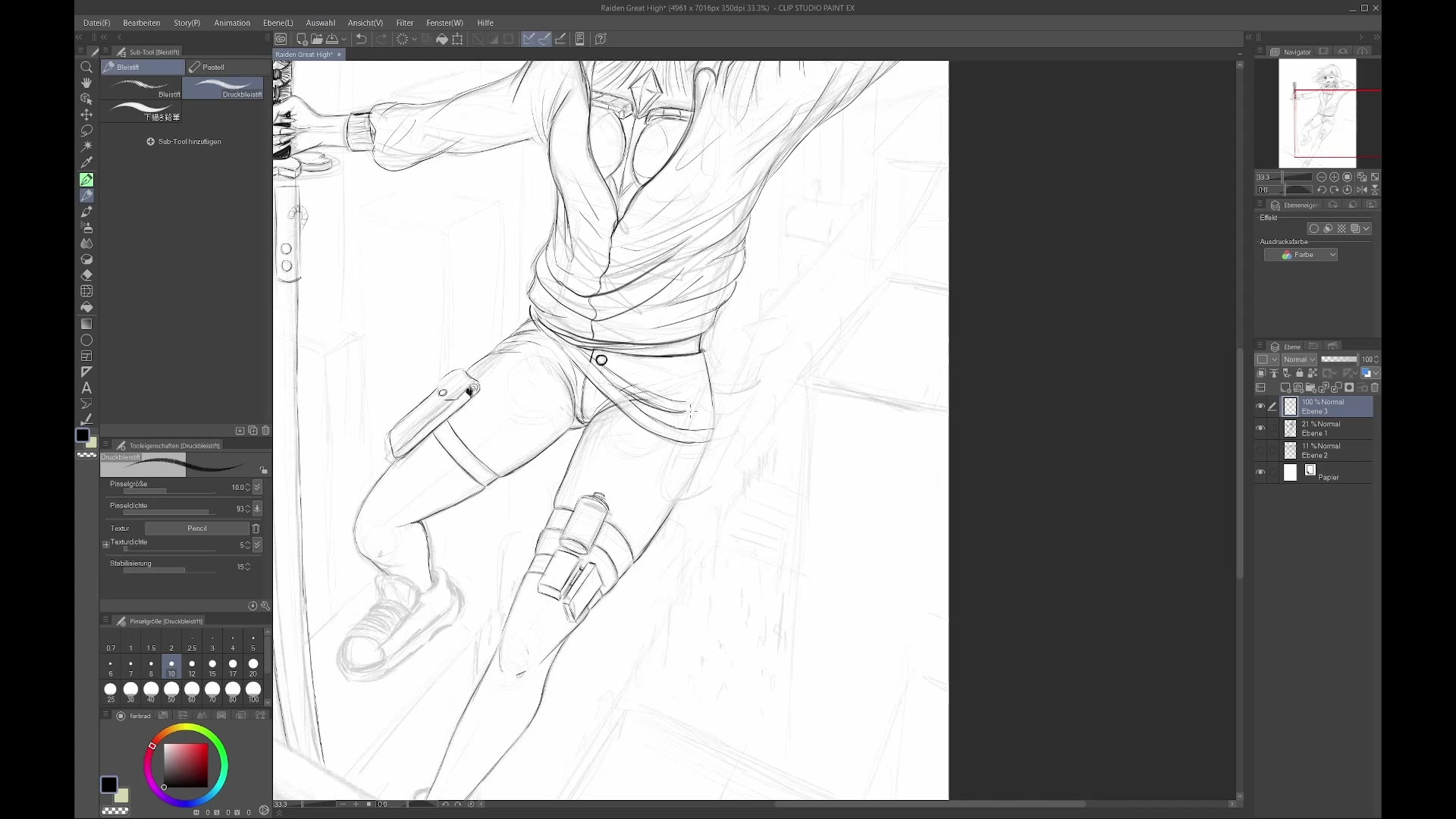Toggle Clip to layer below icon
This screenshot has width=1456, height=819.
pyautogui.click(x=1261, y=373)
